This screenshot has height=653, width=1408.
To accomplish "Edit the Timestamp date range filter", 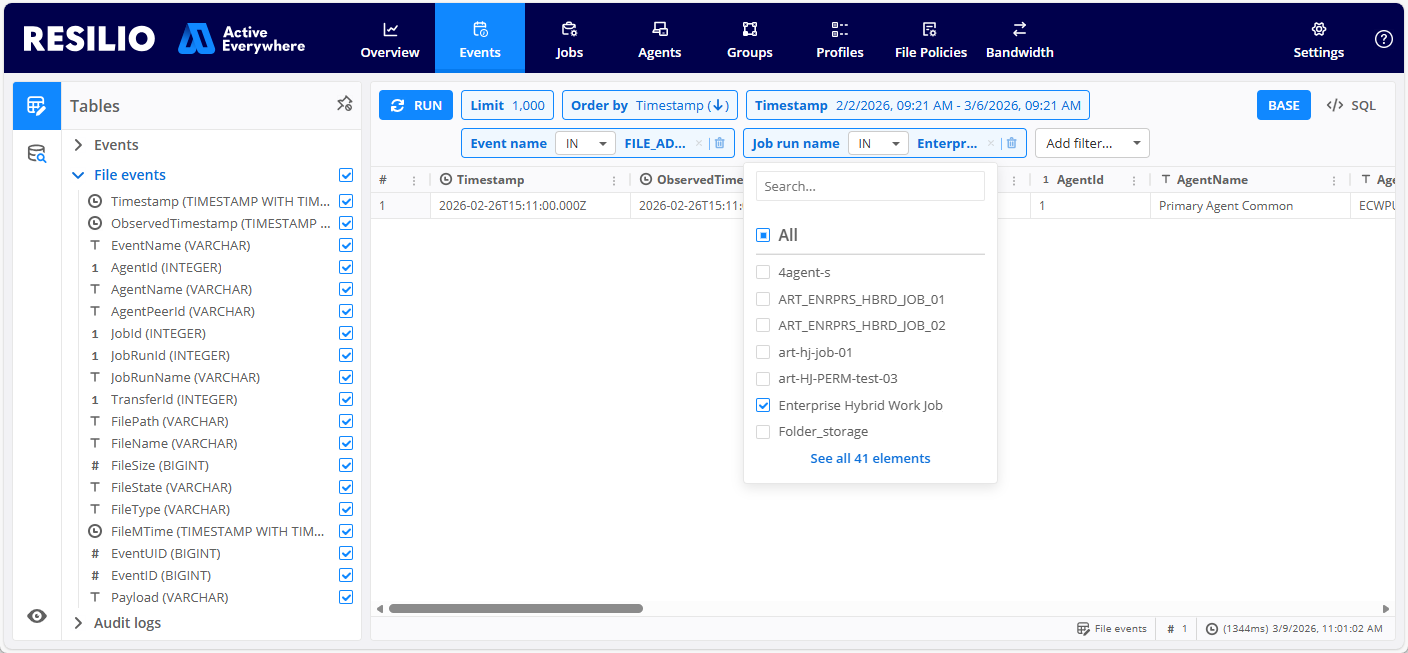I will click(x=917, y=106).
